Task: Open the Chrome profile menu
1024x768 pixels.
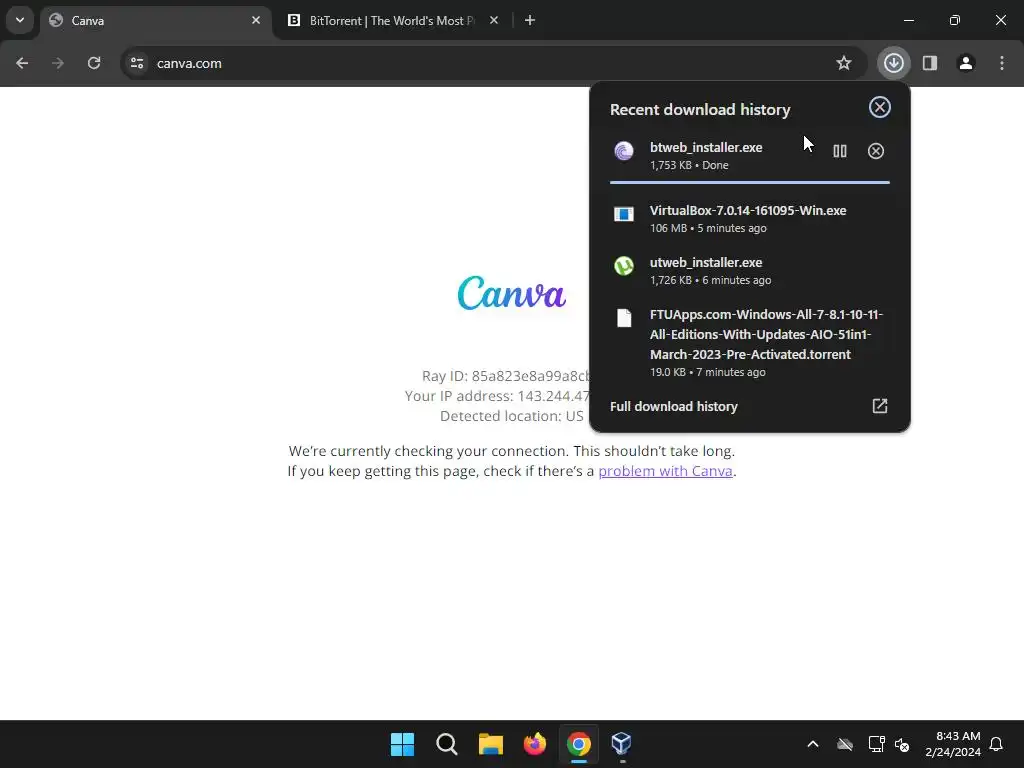Action: click(966, 63)
